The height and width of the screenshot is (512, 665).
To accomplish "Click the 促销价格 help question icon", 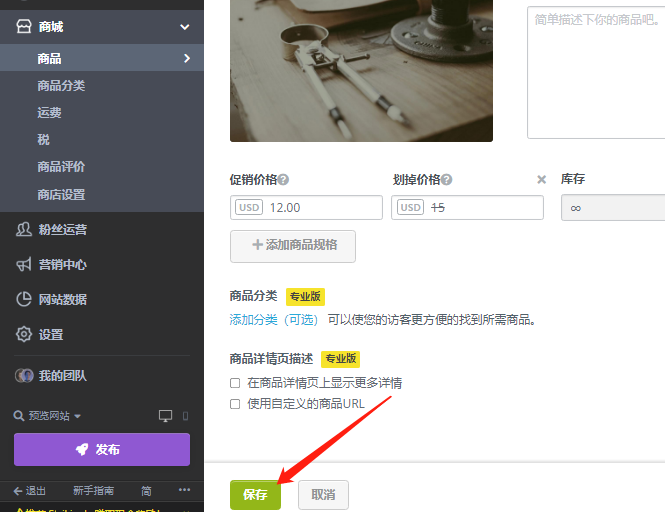I will coord(283,180).
